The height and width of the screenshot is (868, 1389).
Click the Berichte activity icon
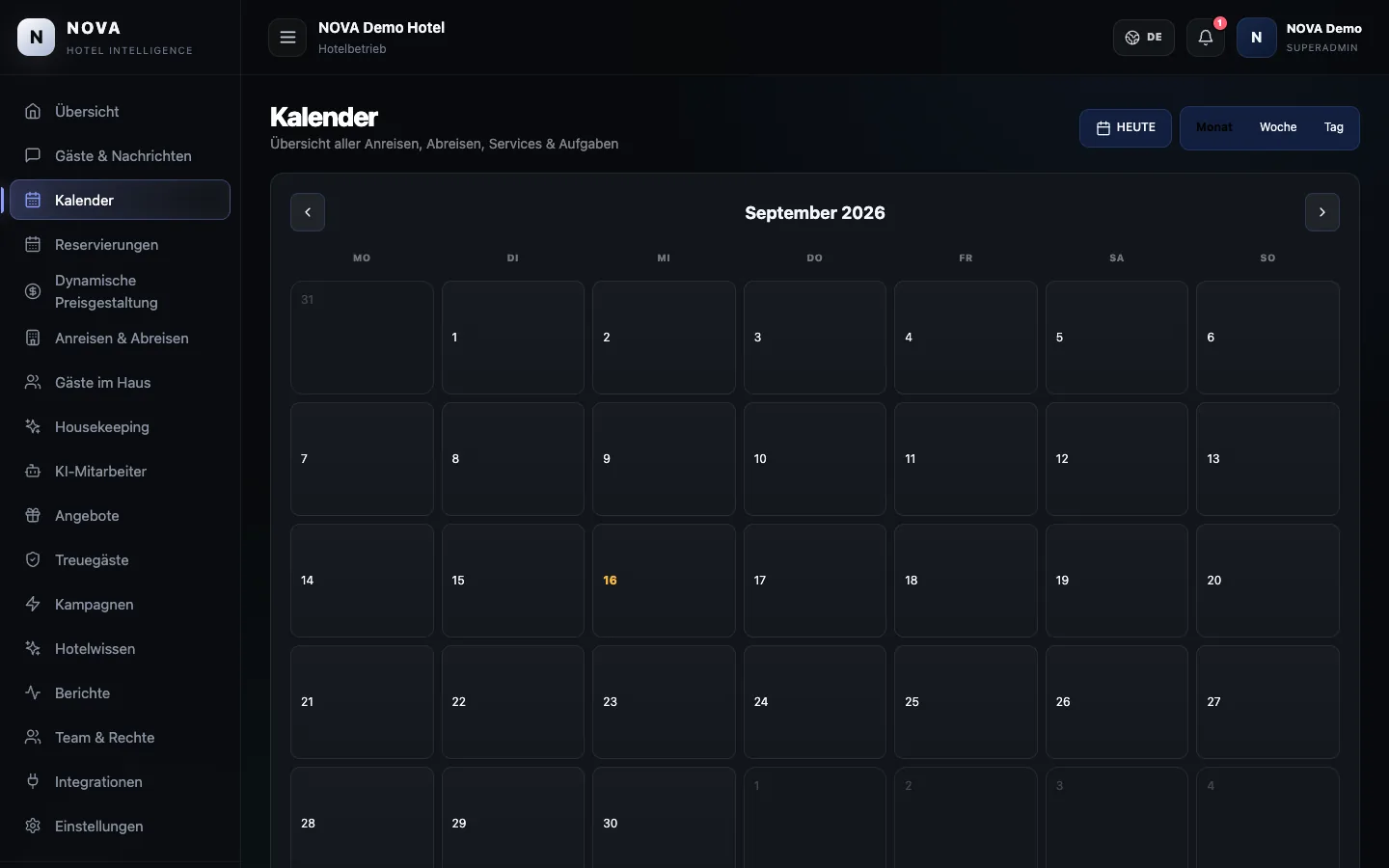coord(33,692)
